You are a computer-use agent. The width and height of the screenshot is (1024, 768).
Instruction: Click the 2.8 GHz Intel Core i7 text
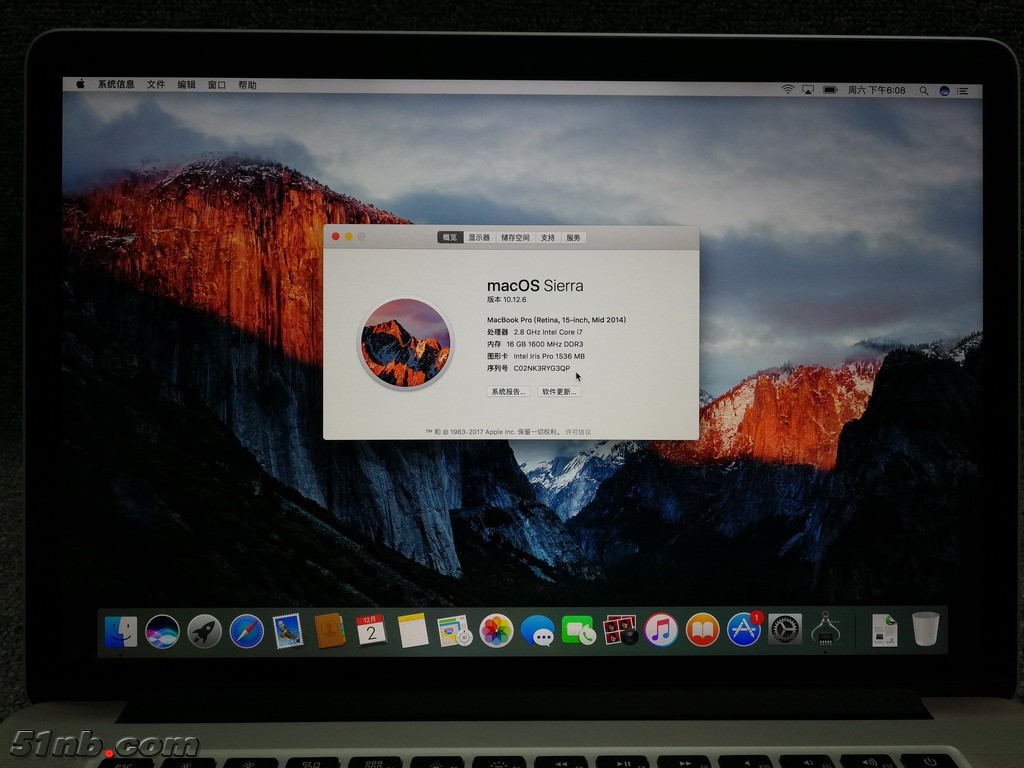tap(548, 332)
